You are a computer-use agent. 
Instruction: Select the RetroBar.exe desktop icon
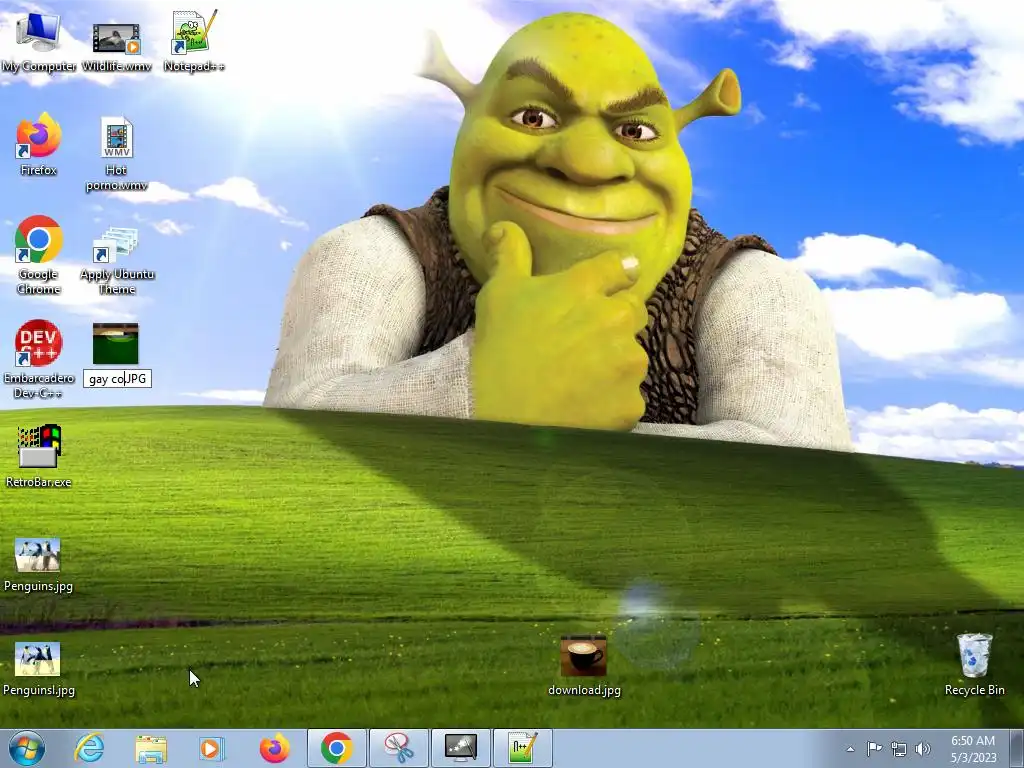click(x=39, y=456)
